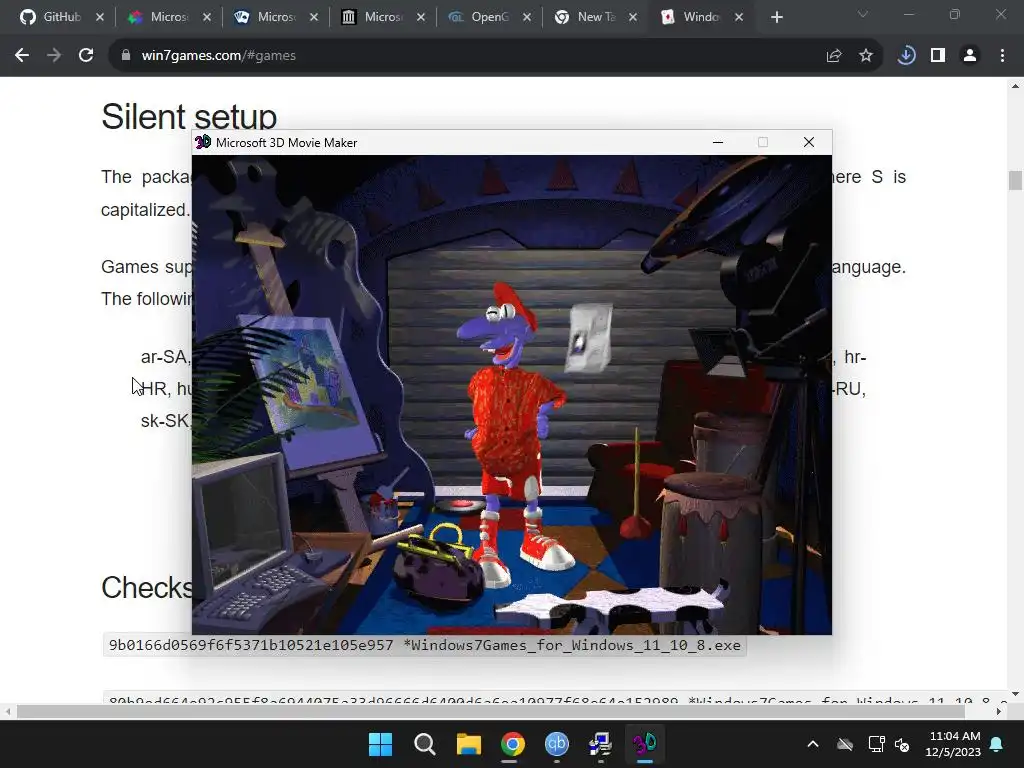Click the scroll right arrow on horizontal scrollbar
Image resolution: width=1024 pixels, height=768 pixels.
coord(999,711)
